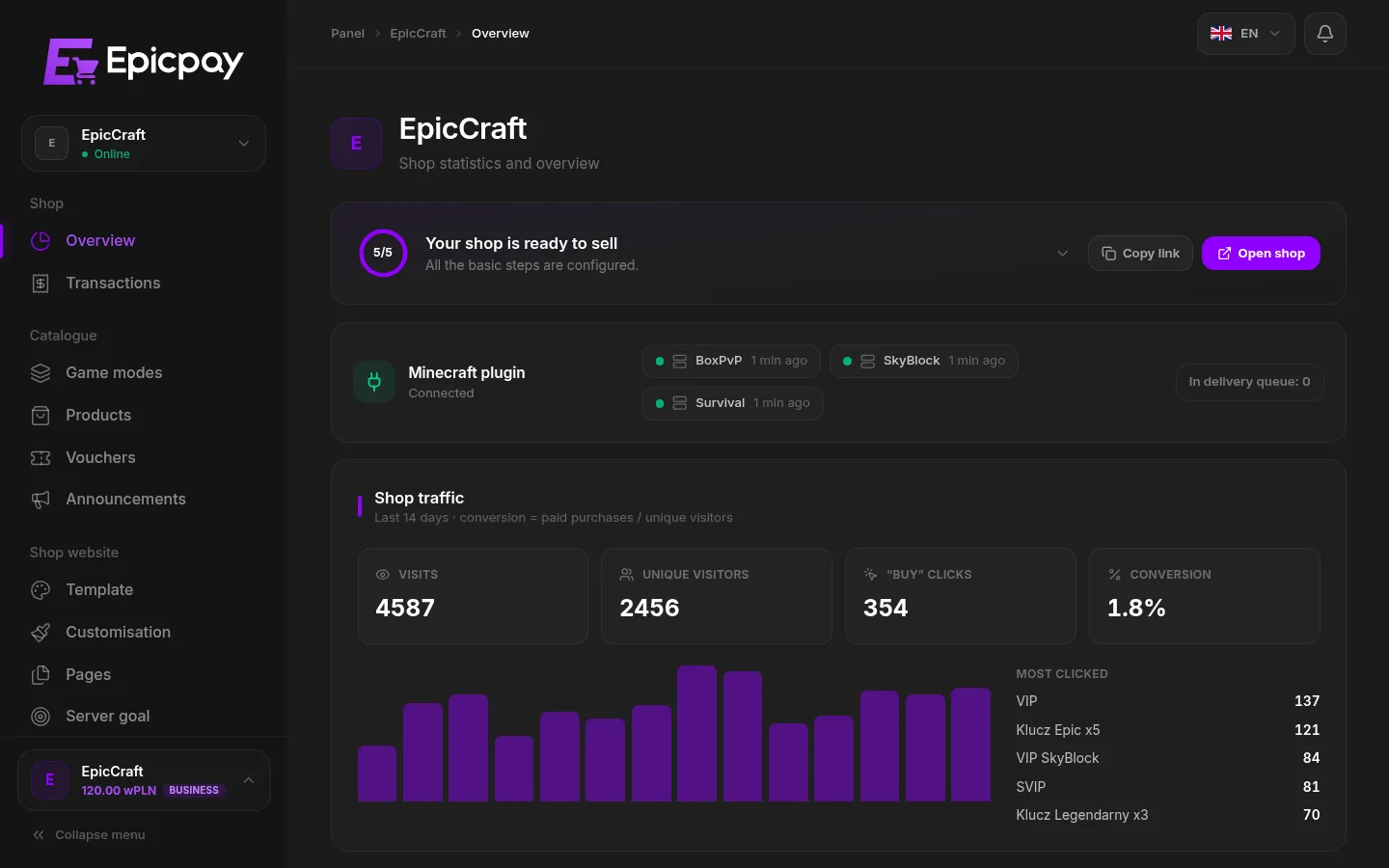Click the Customisation brush icon
The image size is (1389, 868).
[x=41, y=633]
